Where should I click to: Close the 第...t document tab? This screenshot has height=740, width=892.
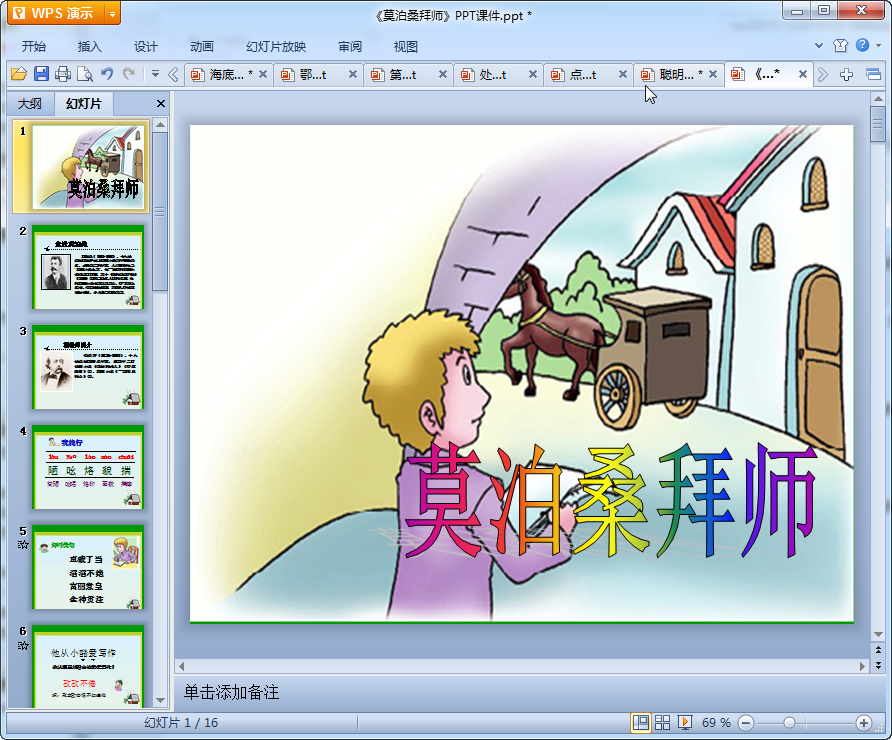point(443,74)
